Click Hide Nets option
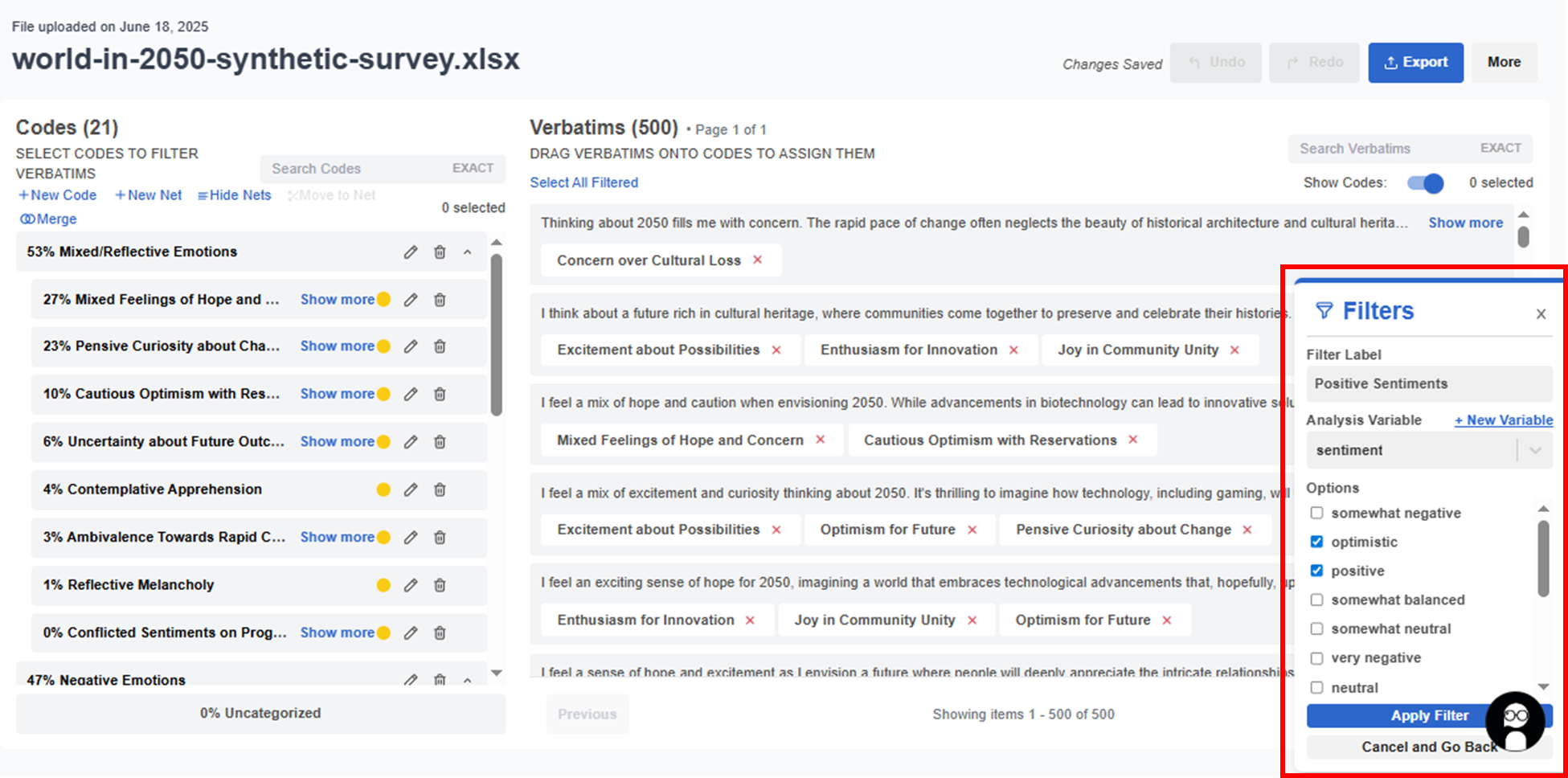 coord(234,195)
